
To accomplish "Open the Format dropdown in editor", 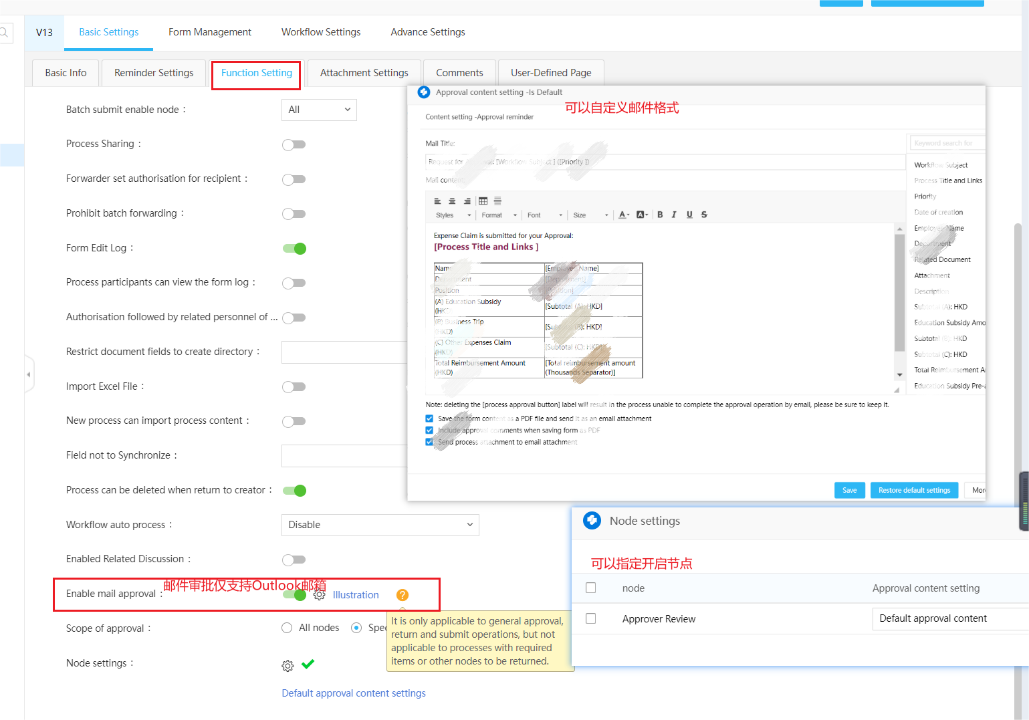I will [499, 215].
